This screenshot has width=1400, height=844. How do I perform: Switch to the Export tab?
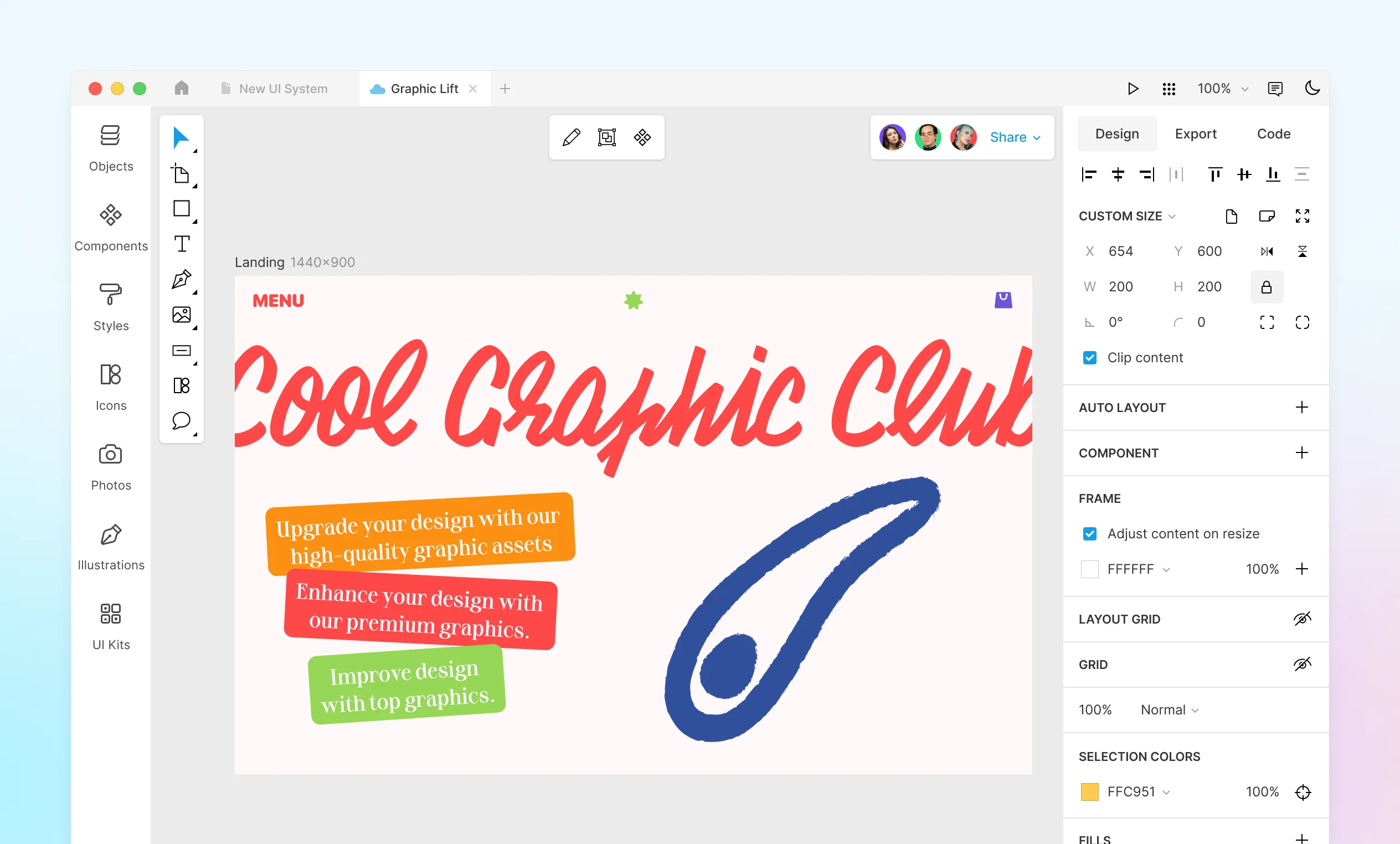coord(1195,133)
